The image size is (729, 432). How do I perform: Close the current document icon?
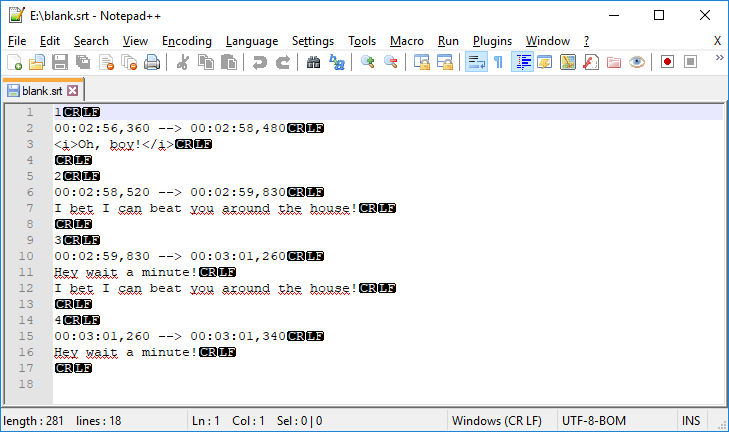click(106, 62)
